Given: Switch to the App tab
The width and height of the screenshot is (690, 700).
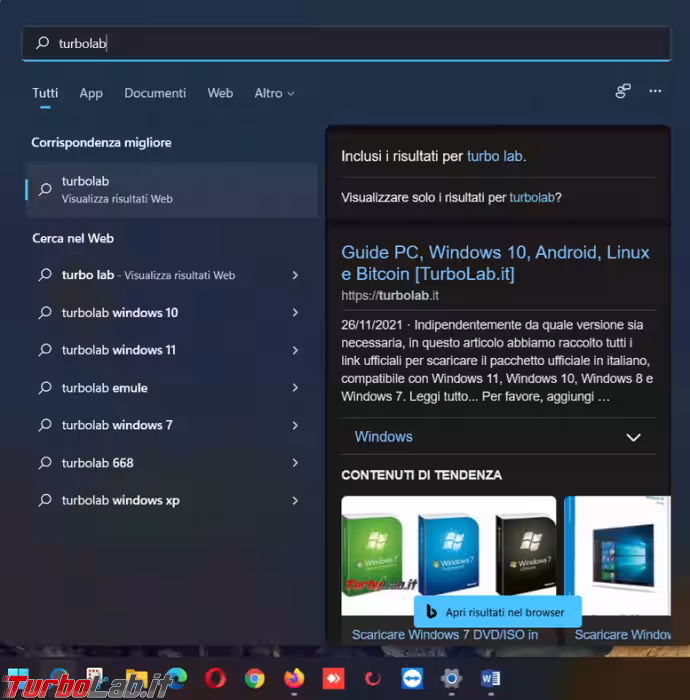Looking at the screenshot, I should tap(91, 93).
